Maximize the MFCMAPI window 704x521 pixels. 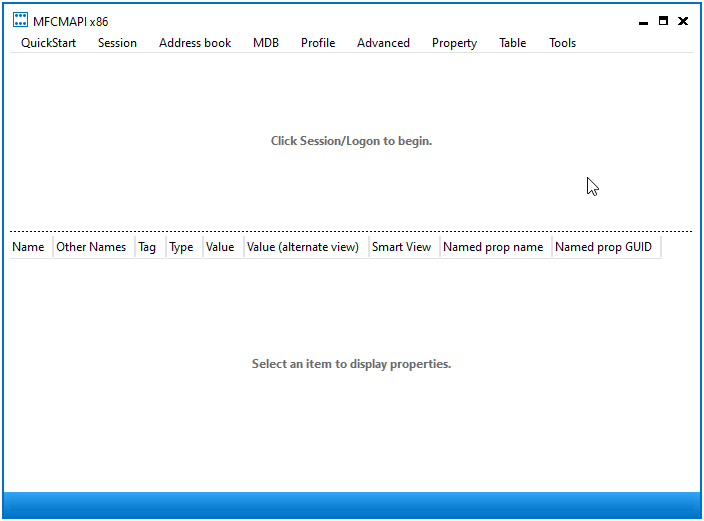click(x=663, y=21)
